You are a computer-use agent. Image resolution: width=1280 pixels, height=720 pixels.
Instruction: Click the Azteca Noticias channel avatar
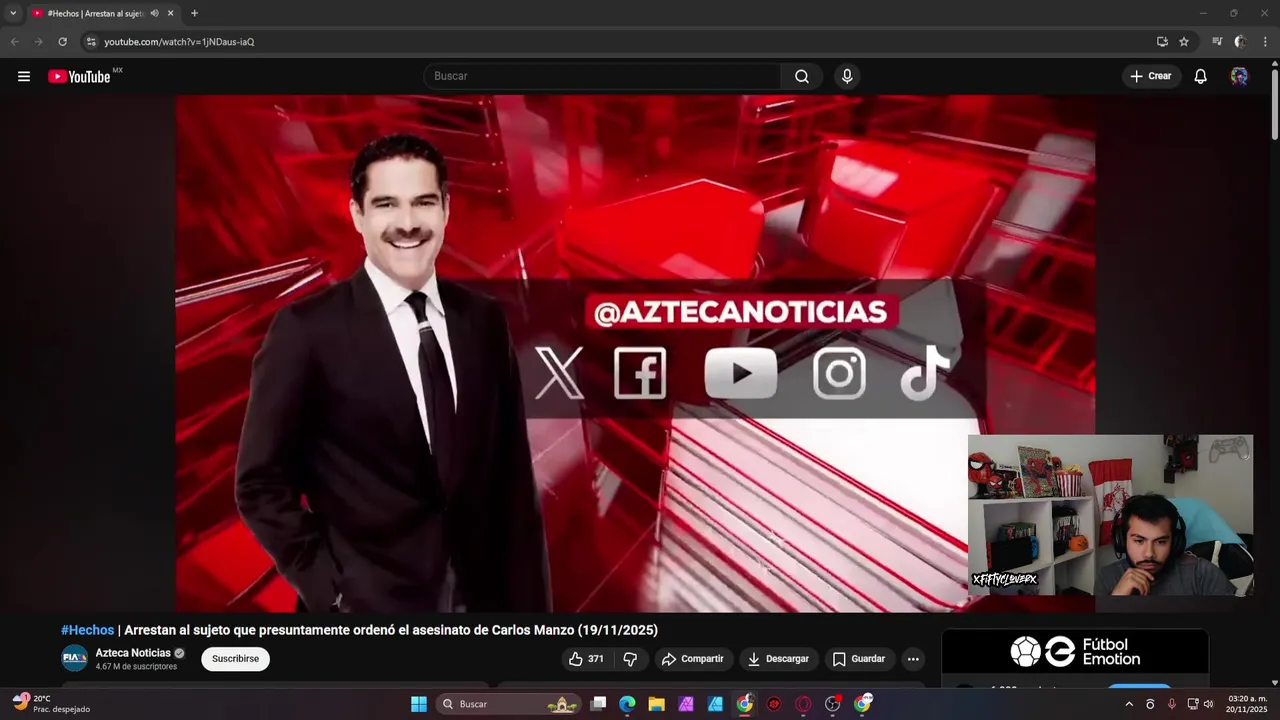pos(75,658)
